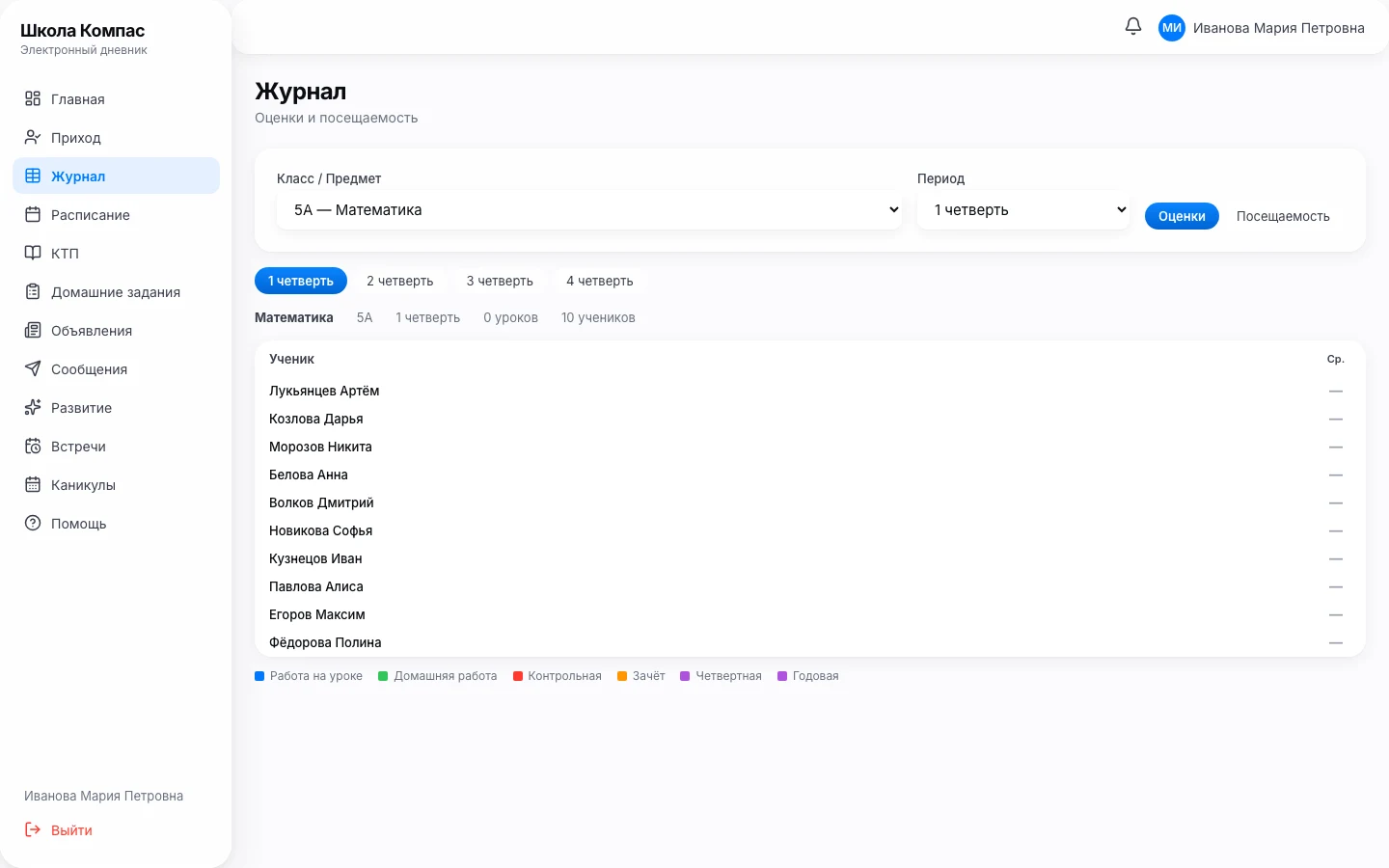
Task: Click the Расписание calendar icon
Action: coord(33,214)
